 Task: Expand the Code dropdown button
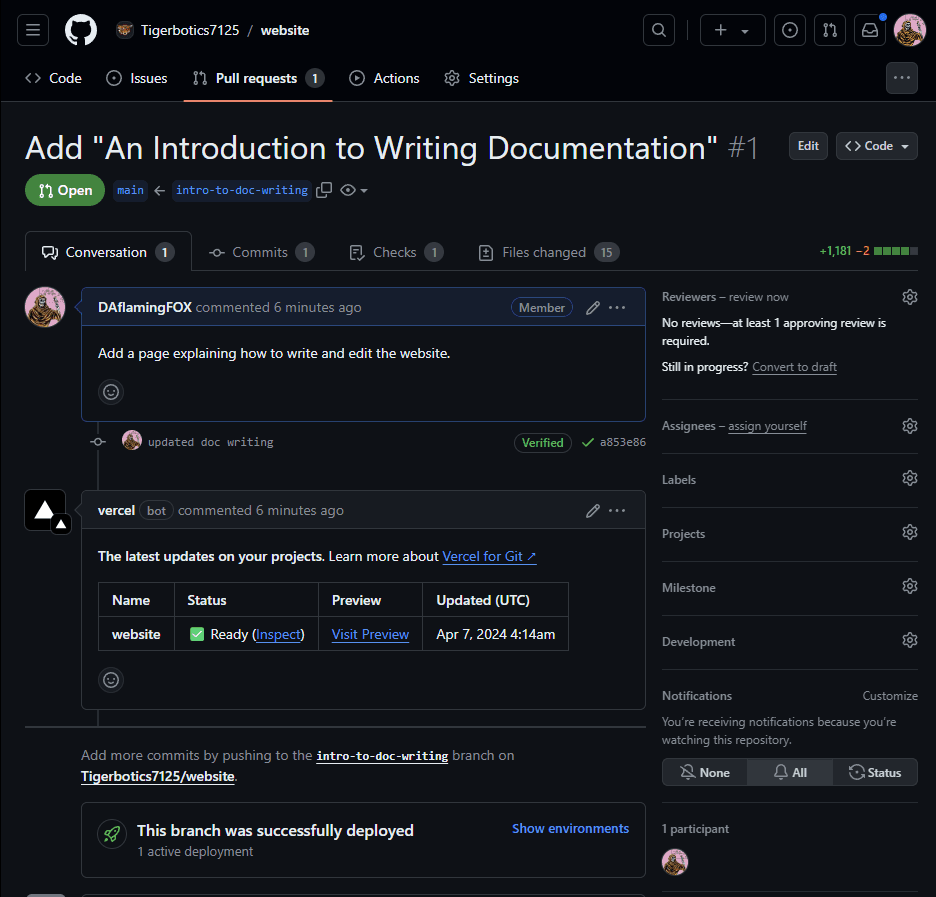[877, 146]
